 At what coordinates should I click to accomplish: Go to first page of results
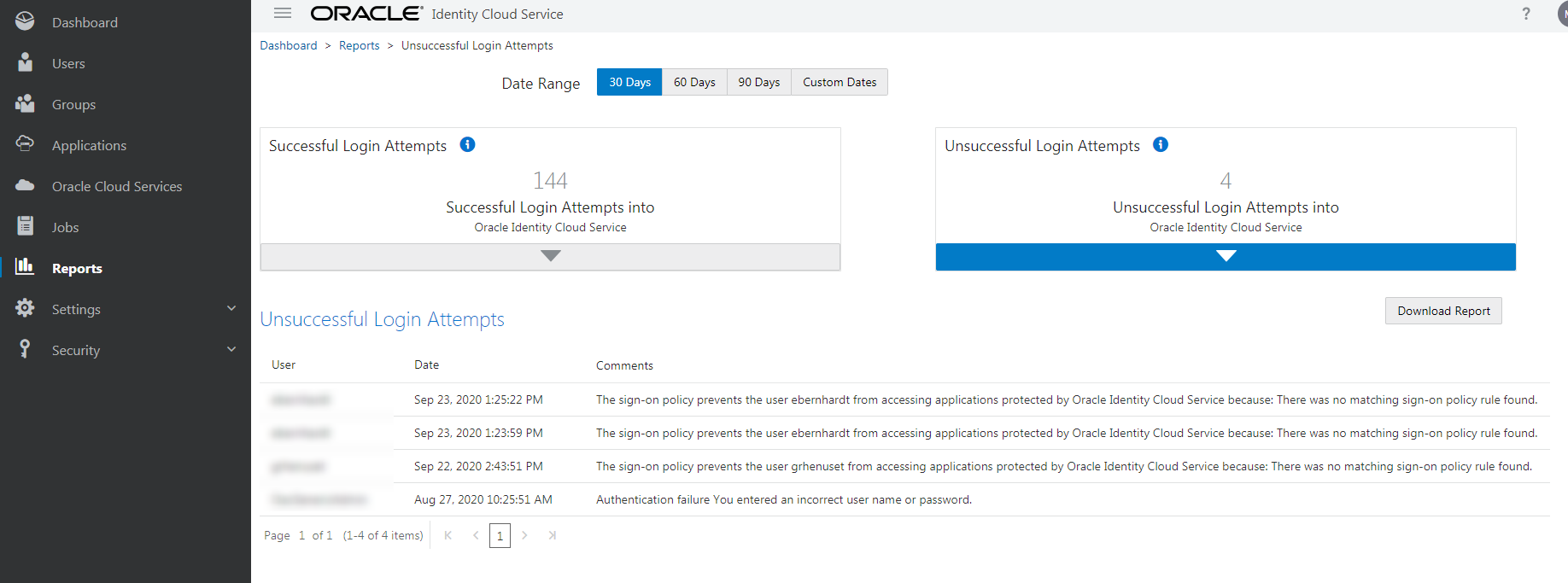click(448, 535)
